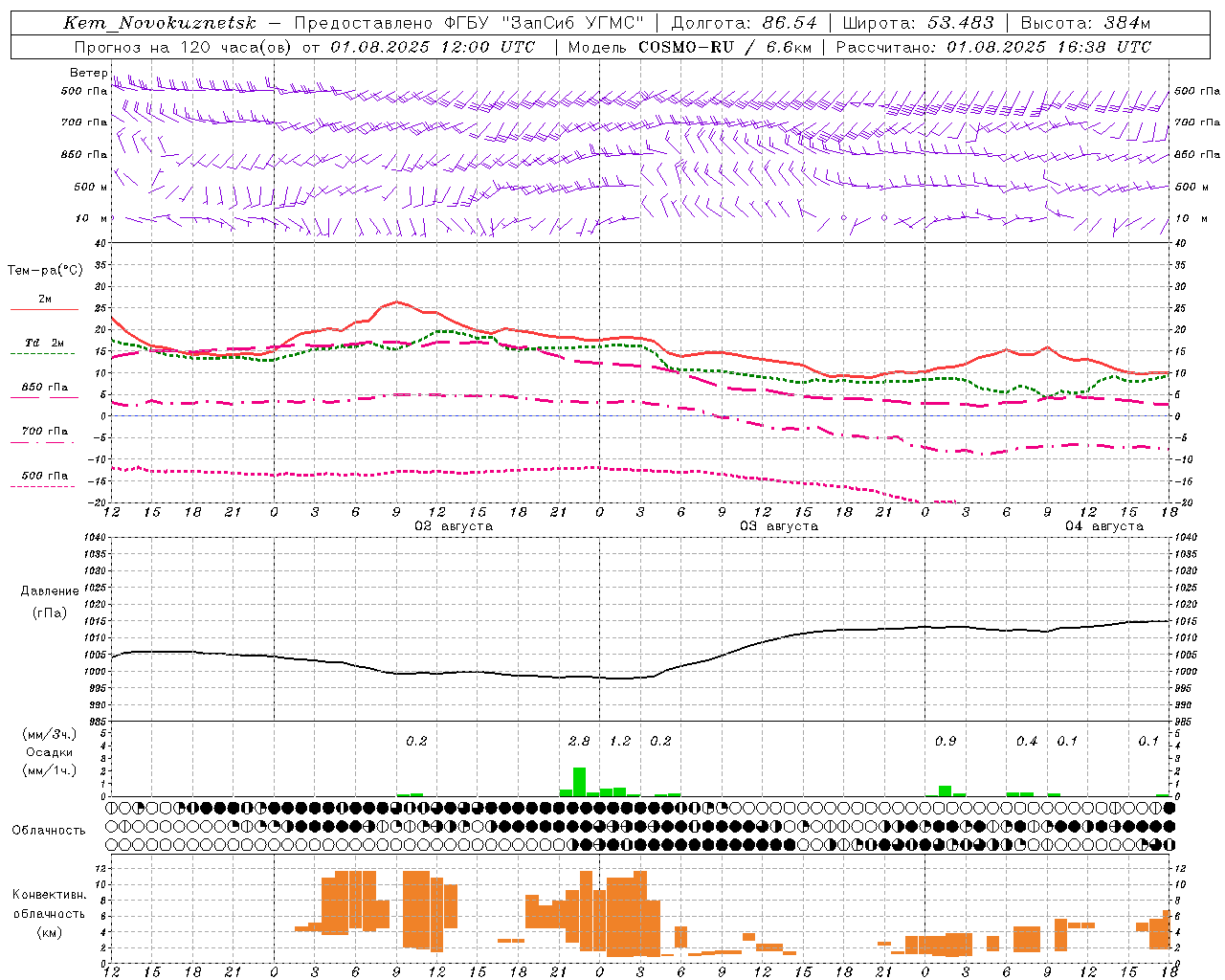This screenshot has height=980, width=1225.
Task: Click the 'Конвективн.' convective cloud label
Action: point(49,895)
